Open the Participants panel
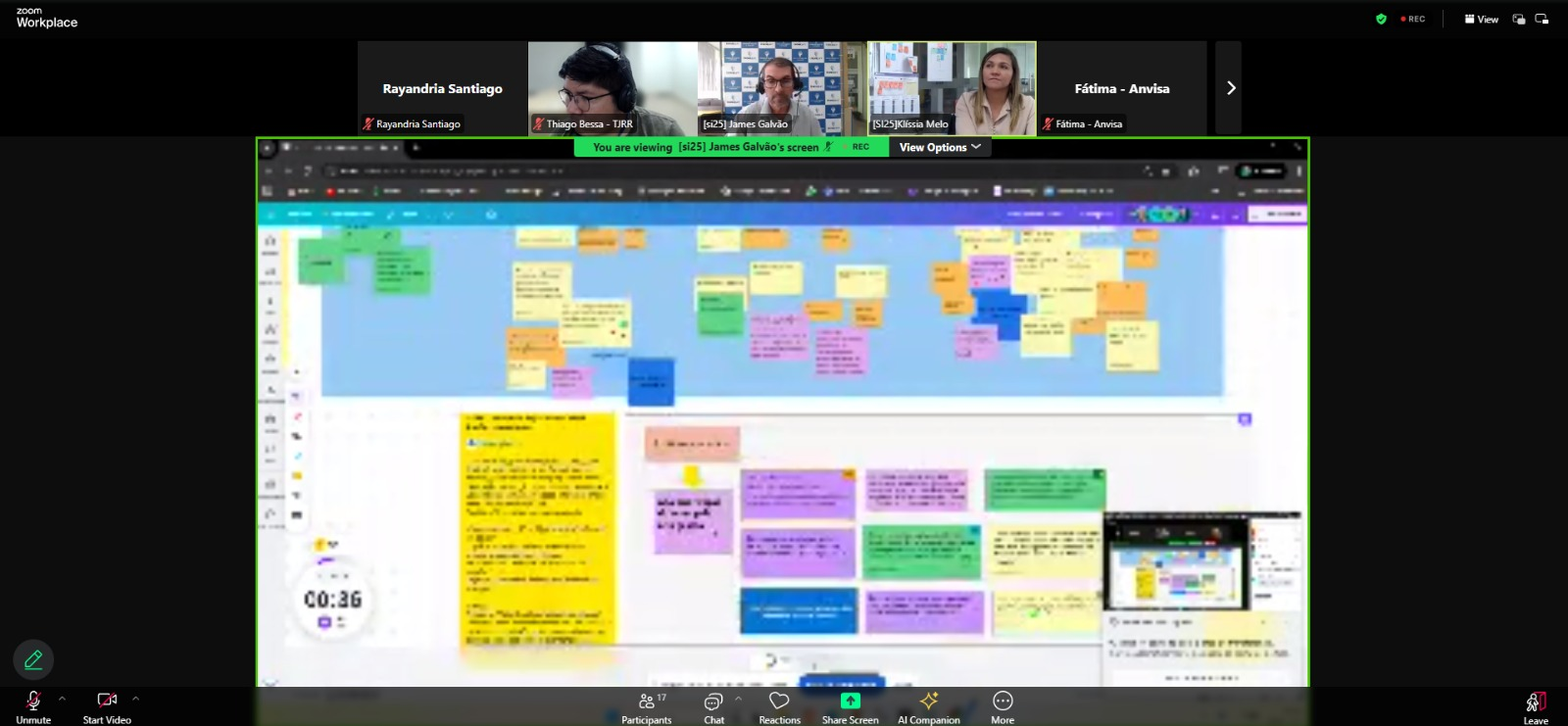This screenshot has height=726, width=1568. click(x=646, y=705)
